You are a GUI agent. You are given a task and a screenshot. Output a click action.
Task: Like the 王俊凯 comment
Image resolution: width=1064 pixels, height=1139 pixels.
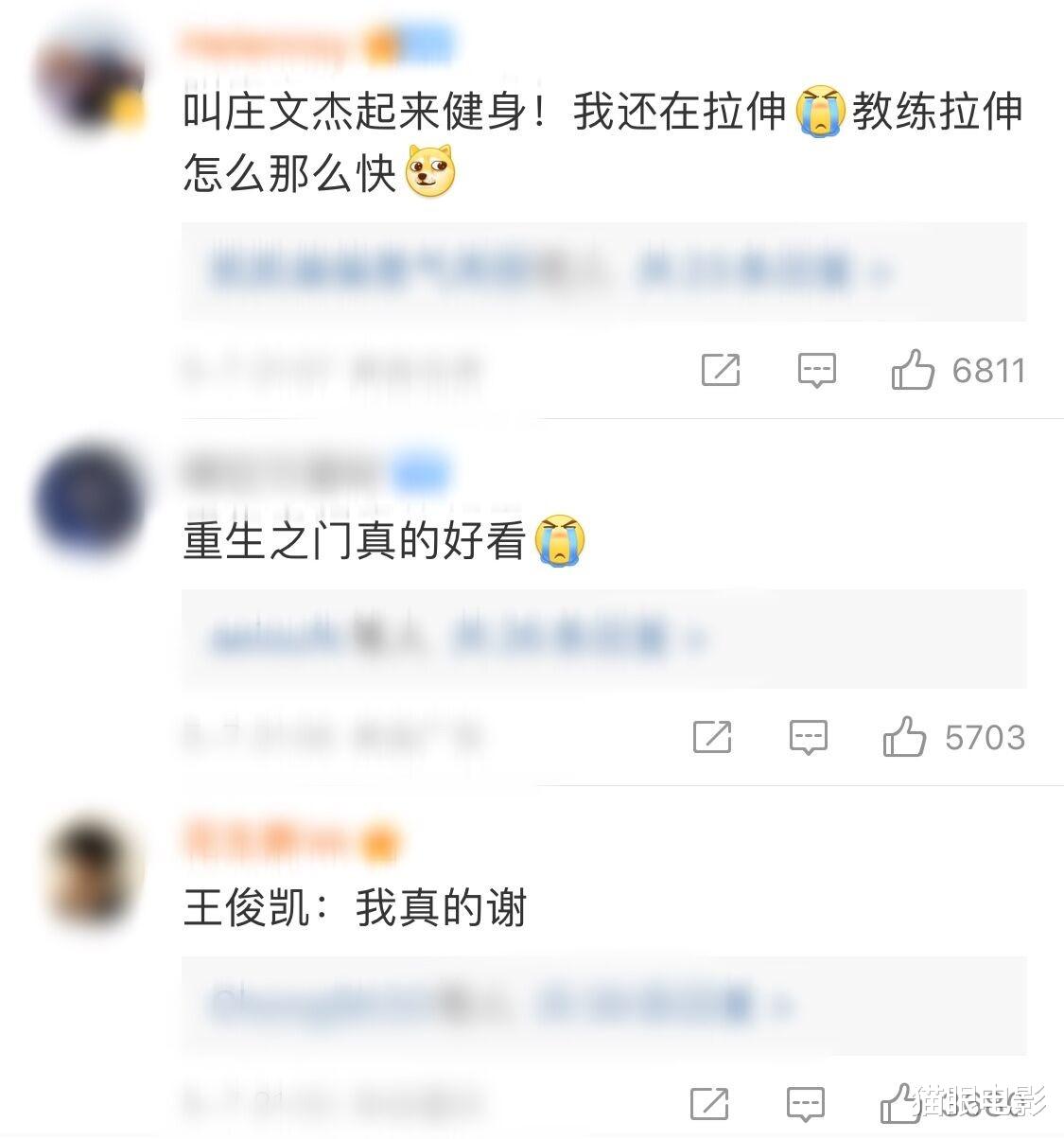pyautogui.click(x=899, y=1103)
